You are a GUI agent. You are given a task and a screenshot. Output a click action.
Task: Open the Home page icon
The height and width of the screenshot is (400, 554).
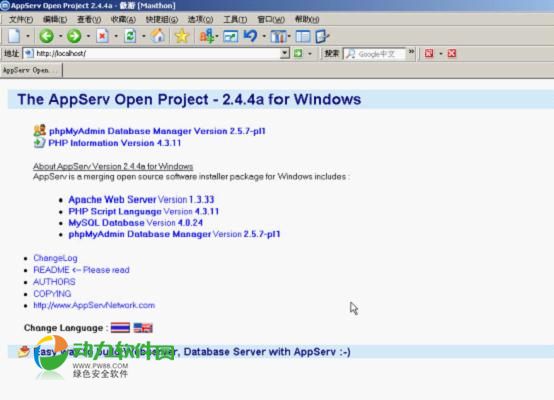pyautogui.click(x=158, y=36)
